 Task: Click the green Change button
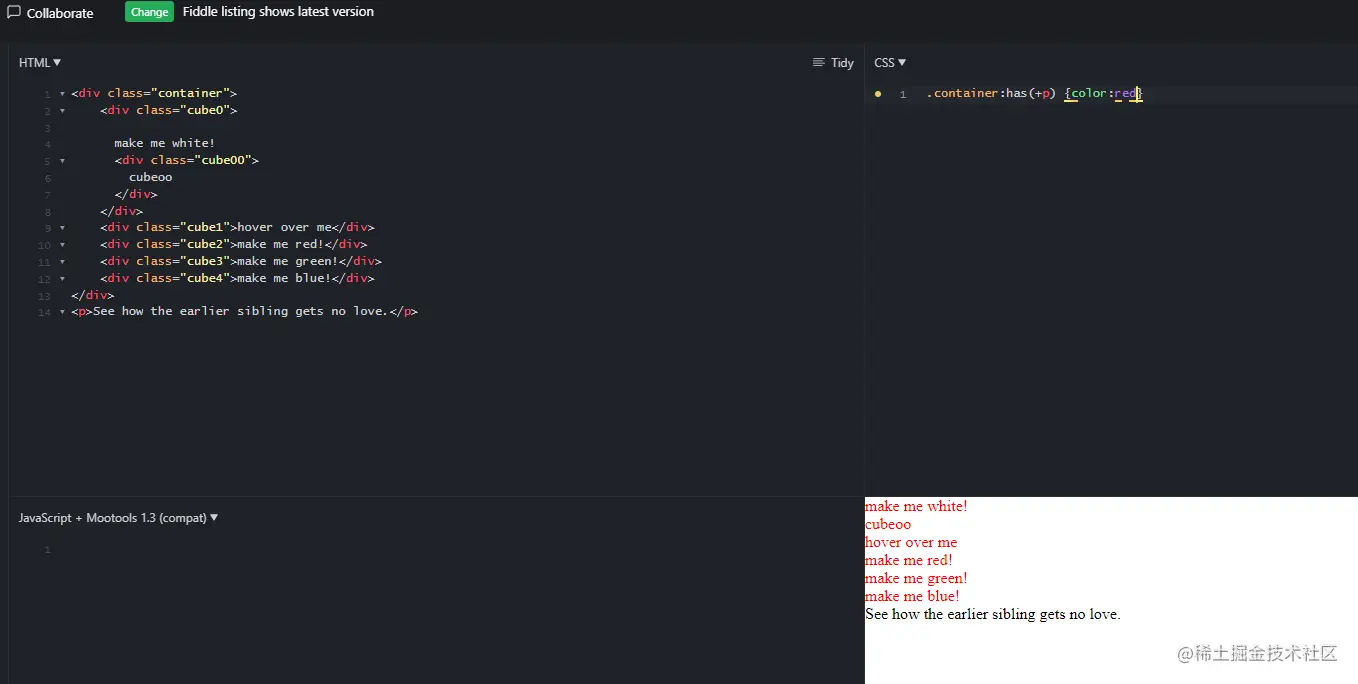click(x=149, y=12)
